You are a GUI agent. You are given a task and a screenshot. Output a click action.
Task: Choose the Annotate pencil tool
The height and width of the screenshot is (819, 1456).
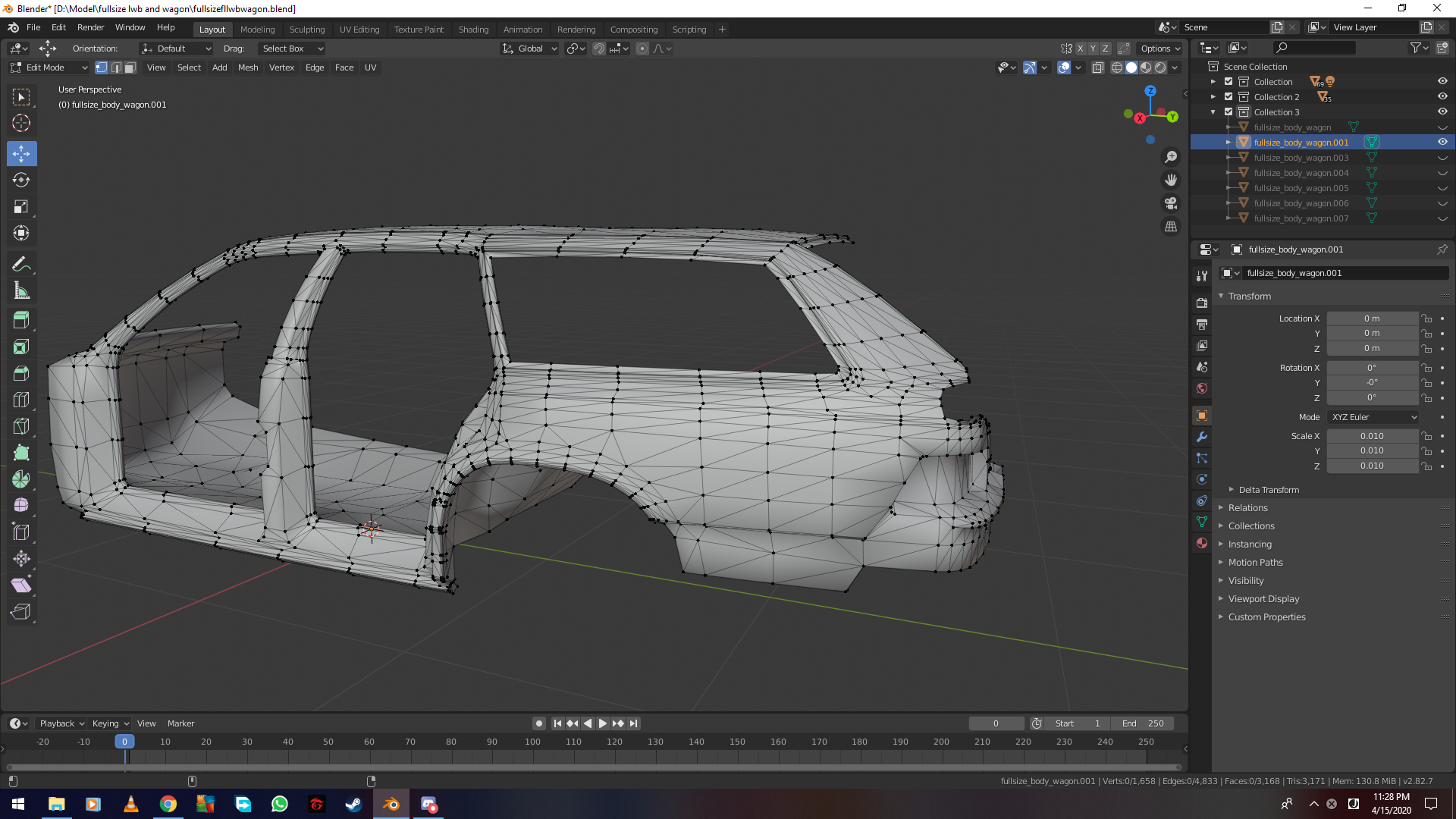(x=21, y=264)
